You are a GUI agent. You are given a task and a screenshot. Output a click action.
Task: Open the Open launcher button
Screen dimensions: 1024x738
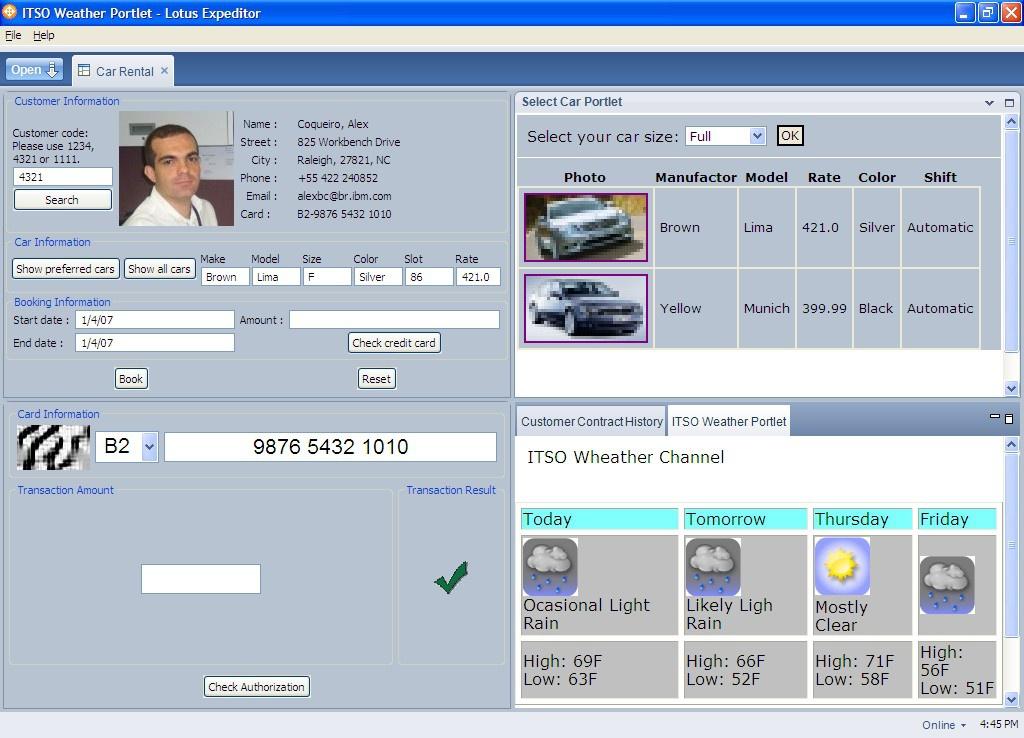[x=35, y=70]
